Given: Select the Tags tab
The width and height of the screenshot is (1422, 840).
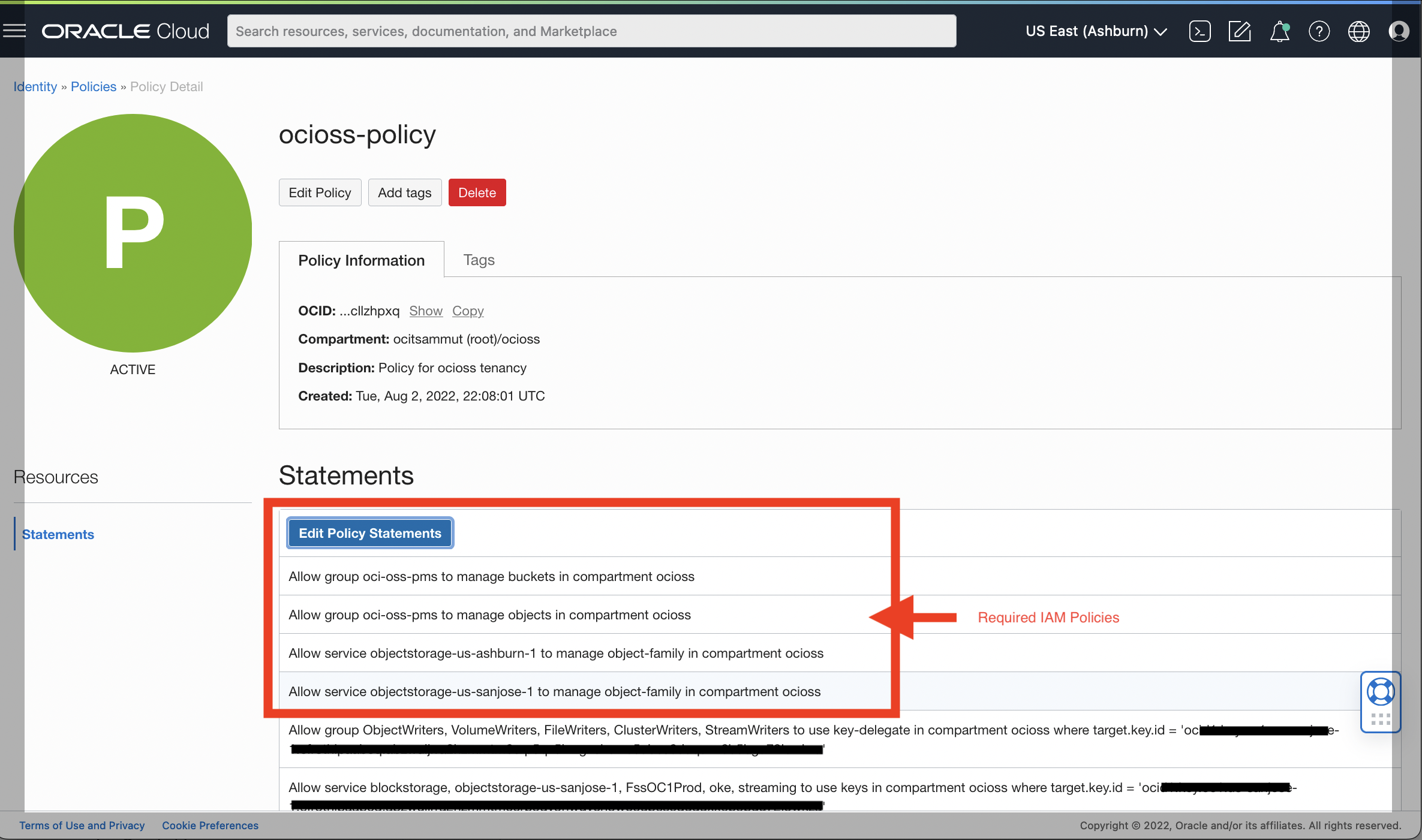Looking at the screenshot, I should click(x=478, y=260).
